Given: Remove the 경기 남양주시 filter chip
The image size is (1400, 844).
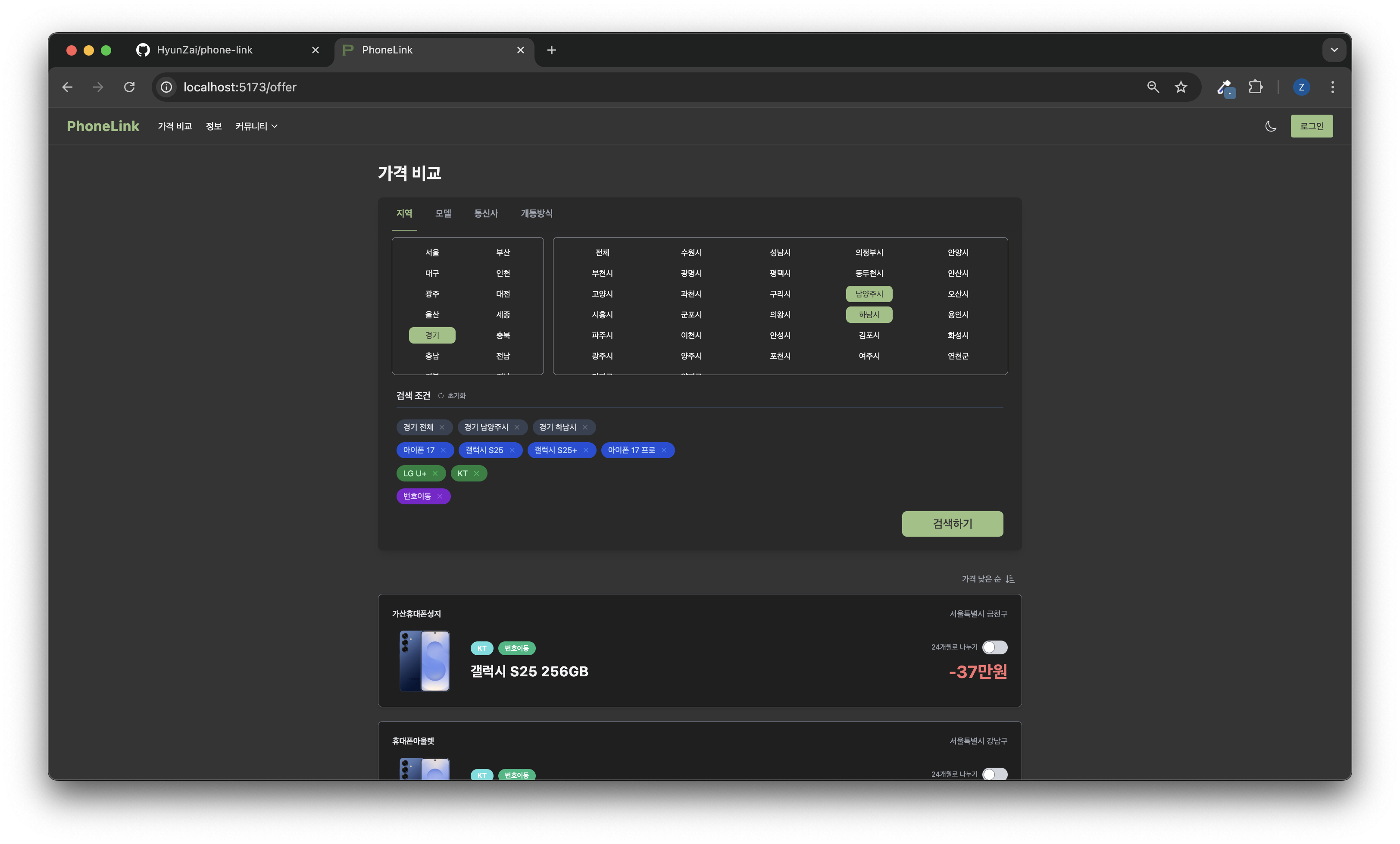Looking at the screenshot, I should [x=516, y=428].
